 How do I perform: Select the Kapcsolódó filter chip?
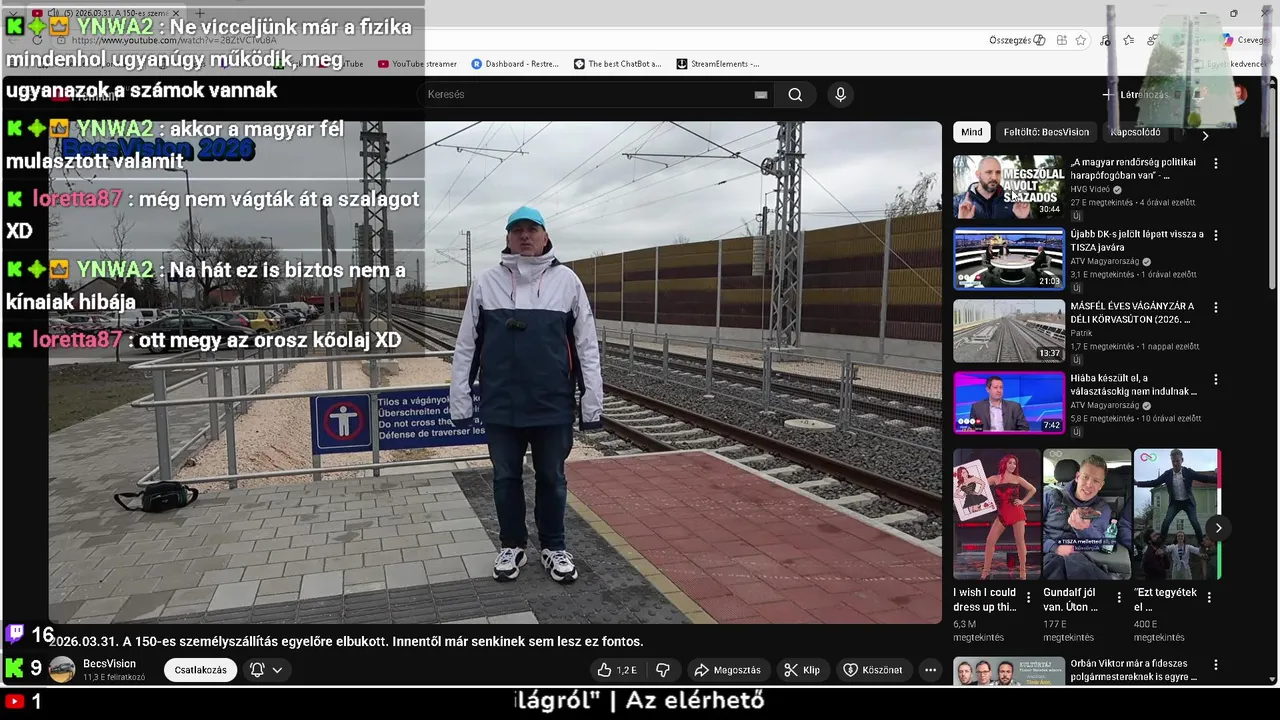[x=1135, y=132]
